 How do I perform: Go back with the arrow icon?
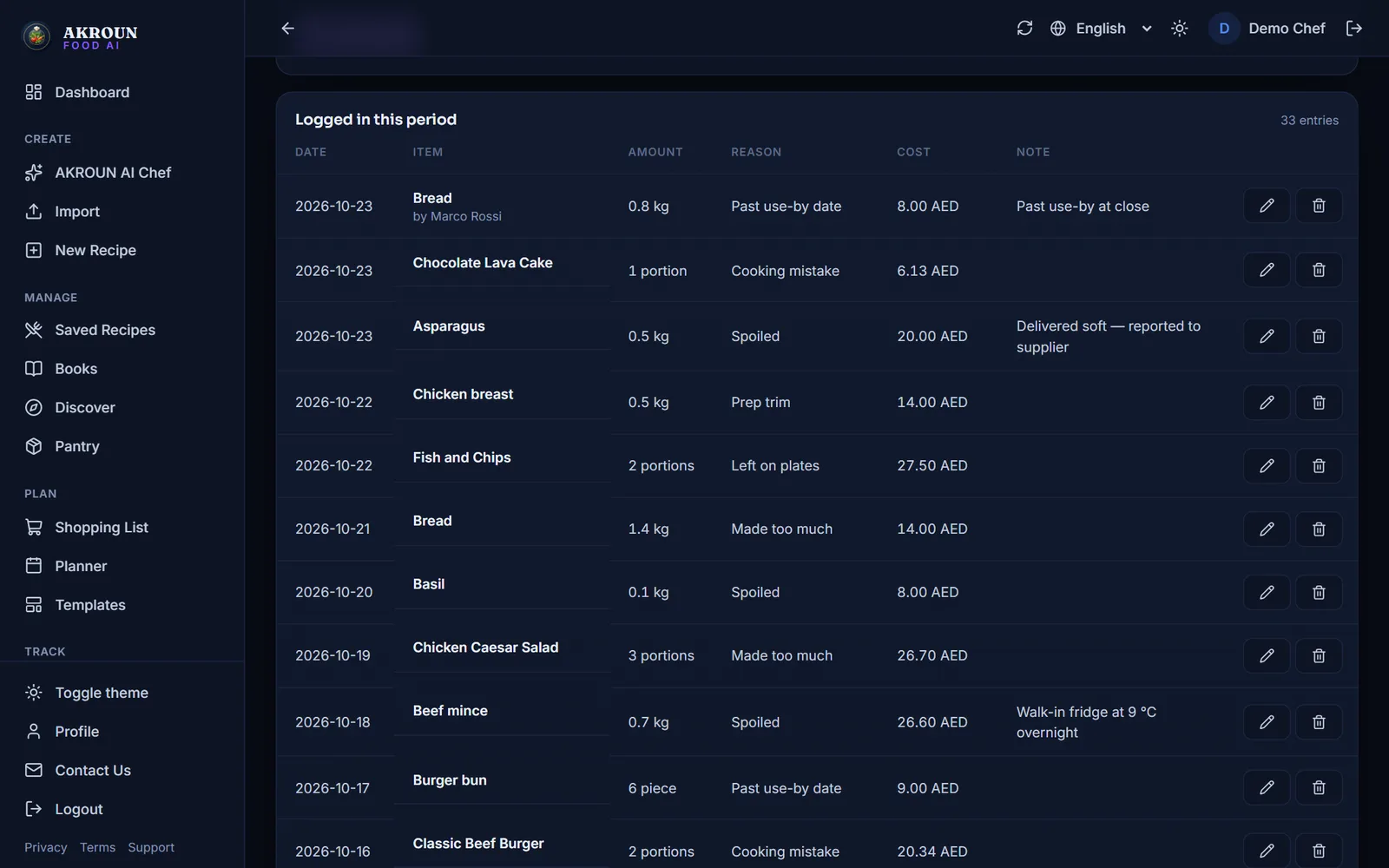287,28
